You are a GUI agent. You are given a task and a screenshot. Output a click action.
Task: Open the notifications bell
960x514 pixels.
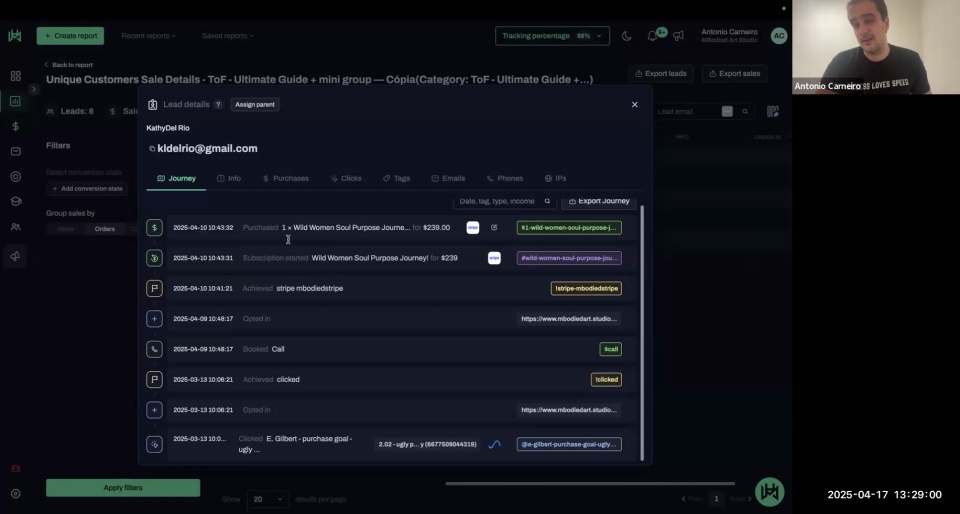click(x=652, y=36)
